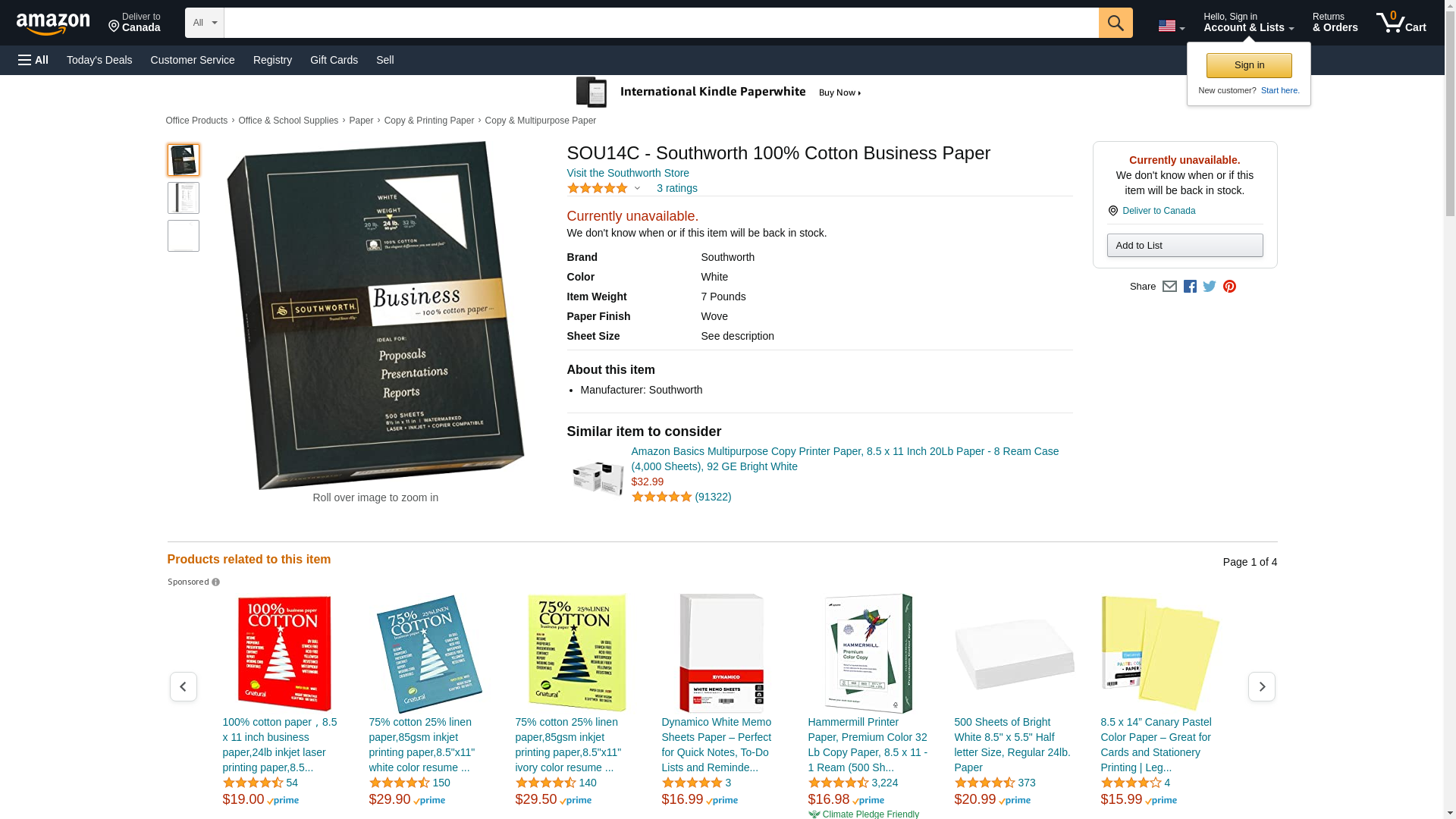
Task: Go to Today's Deals
Action: [x=99, y=60]
